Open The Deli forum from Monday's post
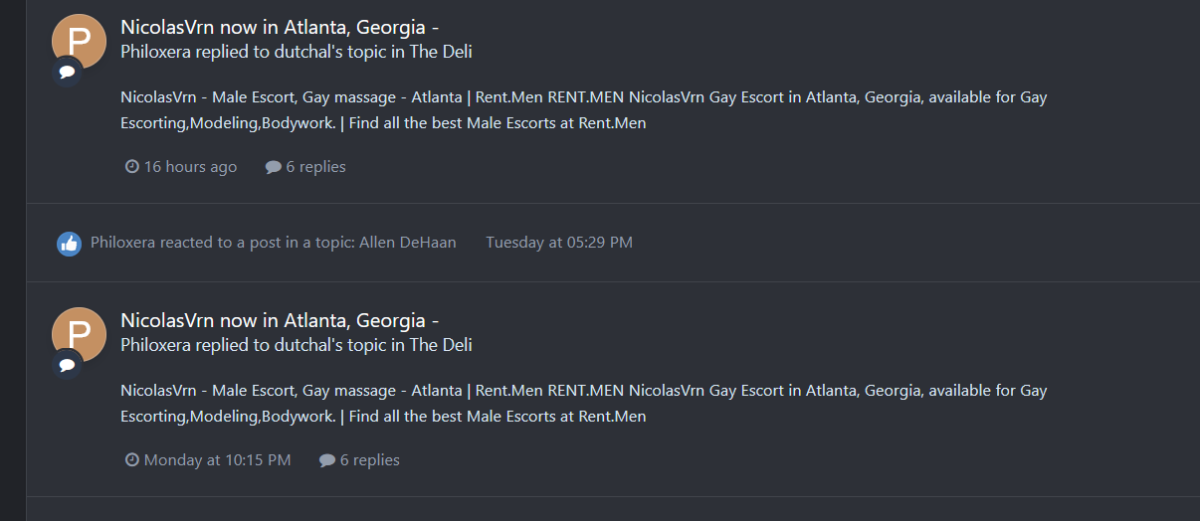The width and height of the screenshot is (1200, 521). pyautogui.click(x=441, y=345)
